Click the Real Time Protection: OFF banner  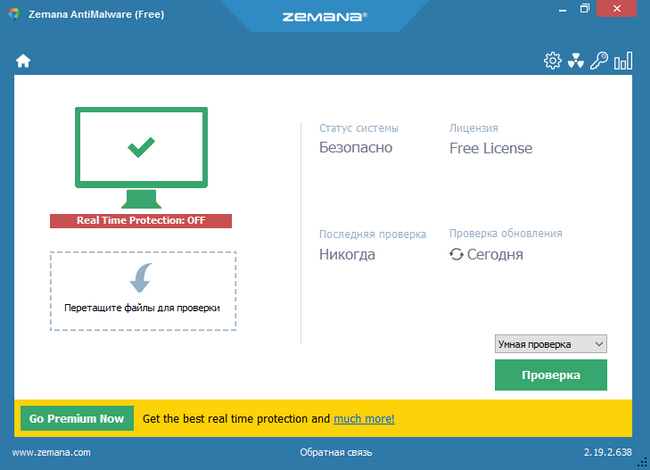click(141, 220)
